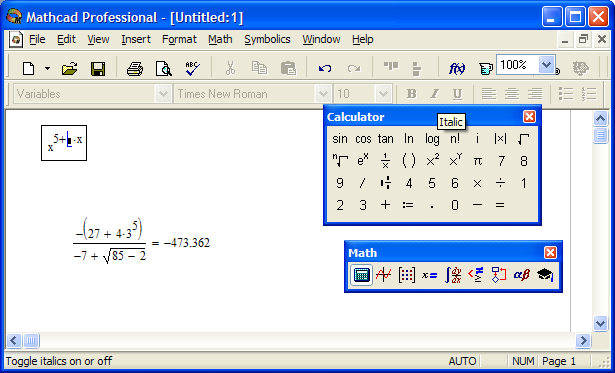Align regions across
This screenshot has width=615, height=373.
[x=391, y=66]
